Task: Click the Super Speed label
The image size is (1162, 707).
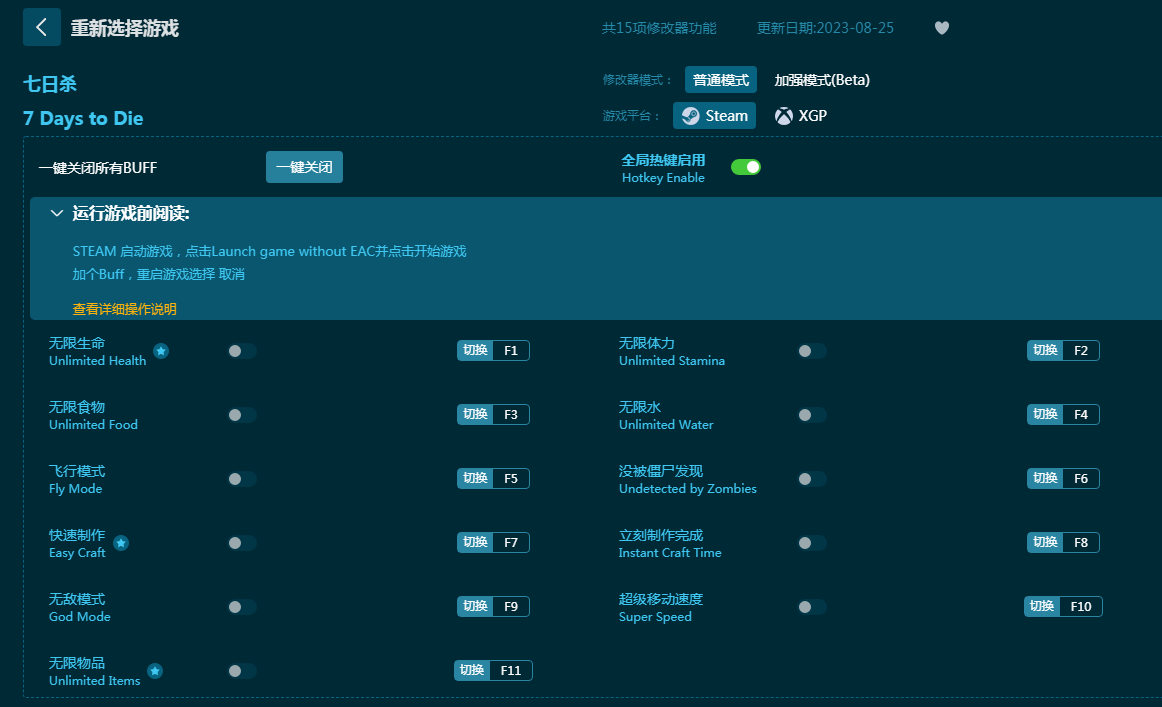Action: pos(655,617)
